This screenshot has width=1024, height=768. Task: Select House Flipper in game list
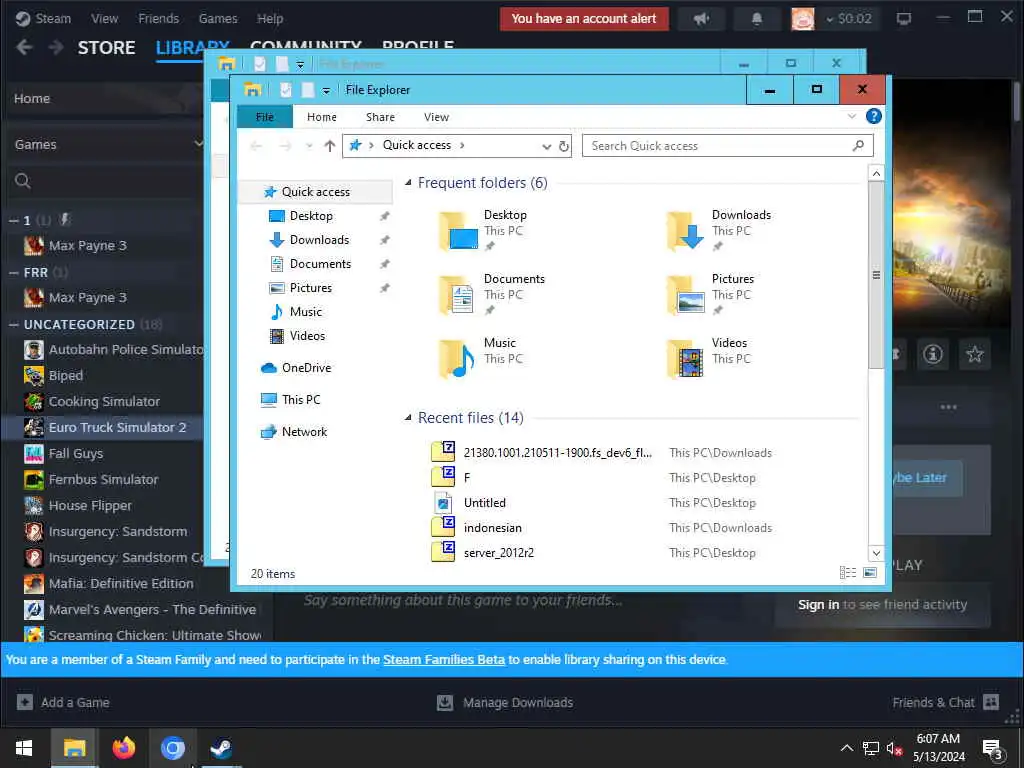(x=90, y=505)
